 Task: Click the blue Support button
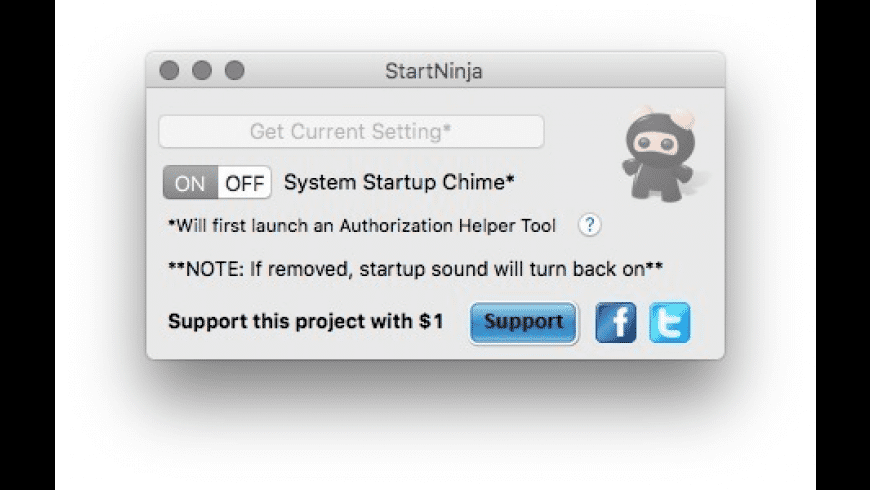(524, 323)
